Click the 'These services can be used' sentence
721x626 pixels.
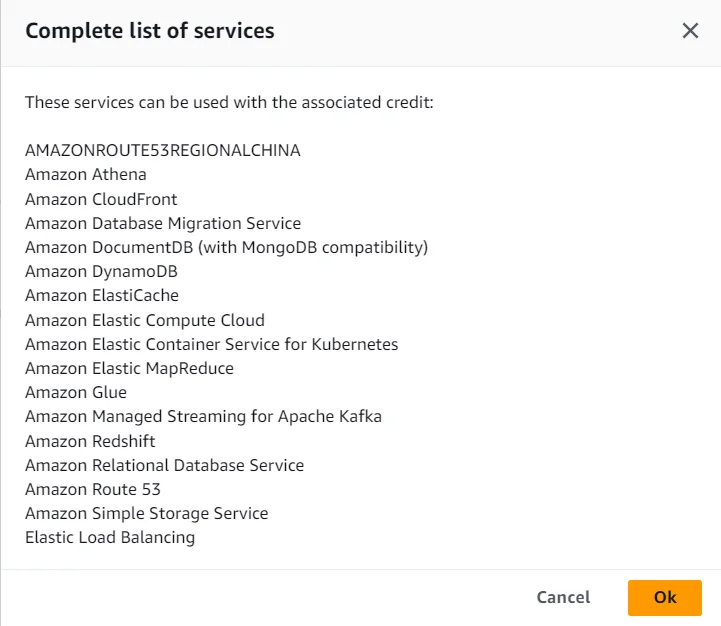(x=229, y=102)
